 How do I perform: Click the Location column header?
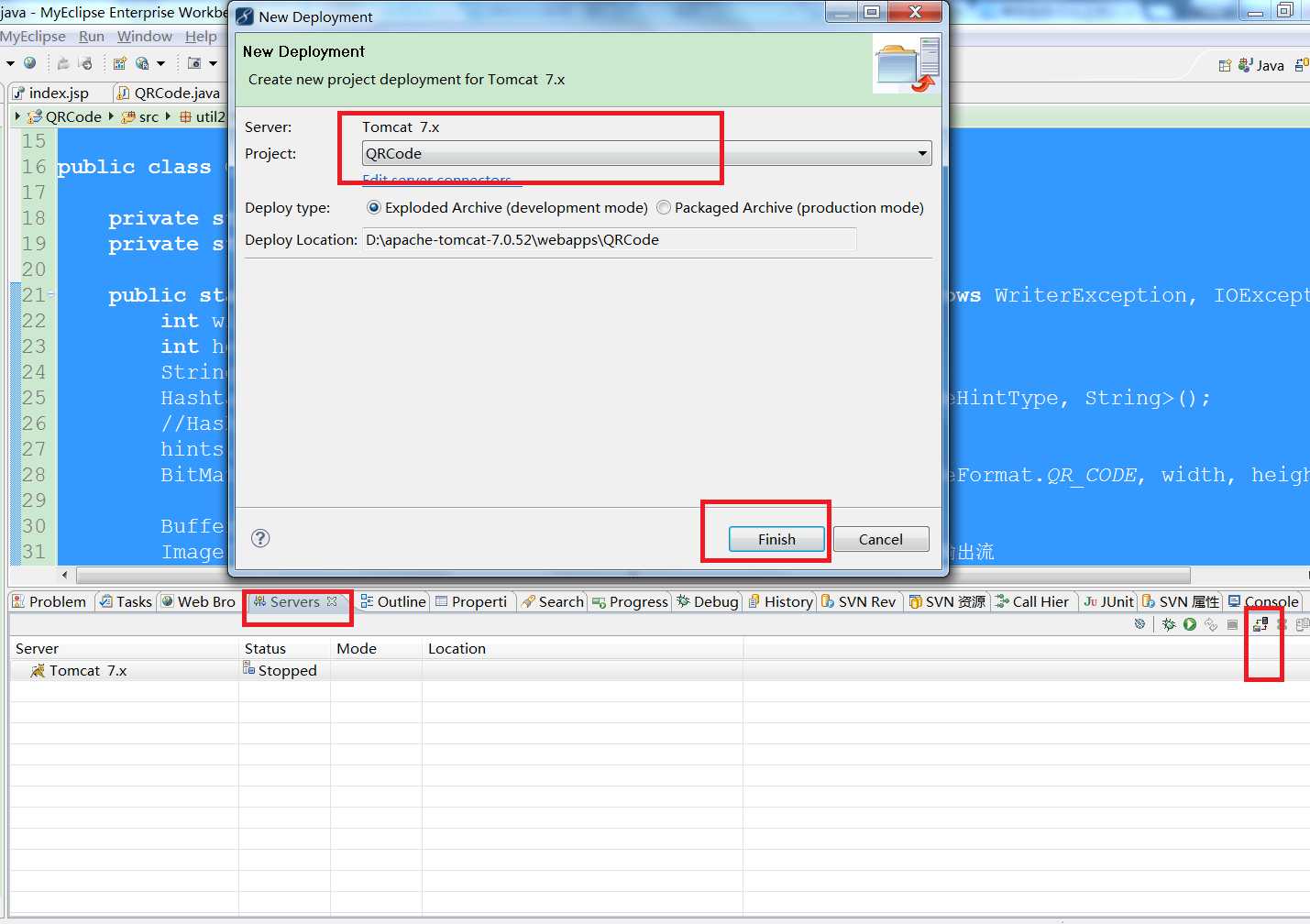coord(582,648)
